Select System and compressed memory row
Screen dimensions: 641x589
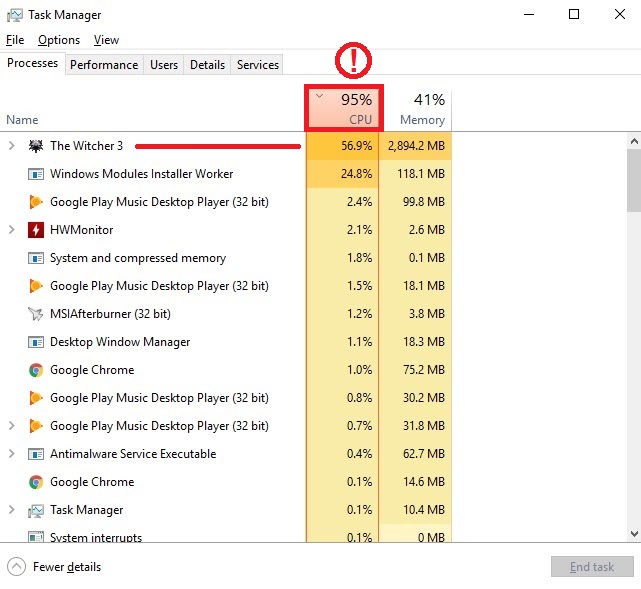click(x=226, y=258)
